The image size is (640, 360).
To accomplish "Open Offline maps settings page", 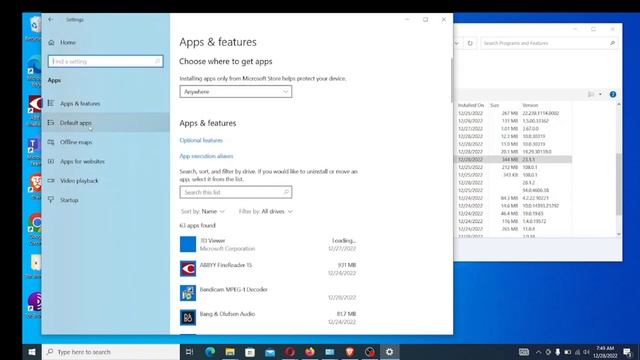I will [x=106, y=142].
